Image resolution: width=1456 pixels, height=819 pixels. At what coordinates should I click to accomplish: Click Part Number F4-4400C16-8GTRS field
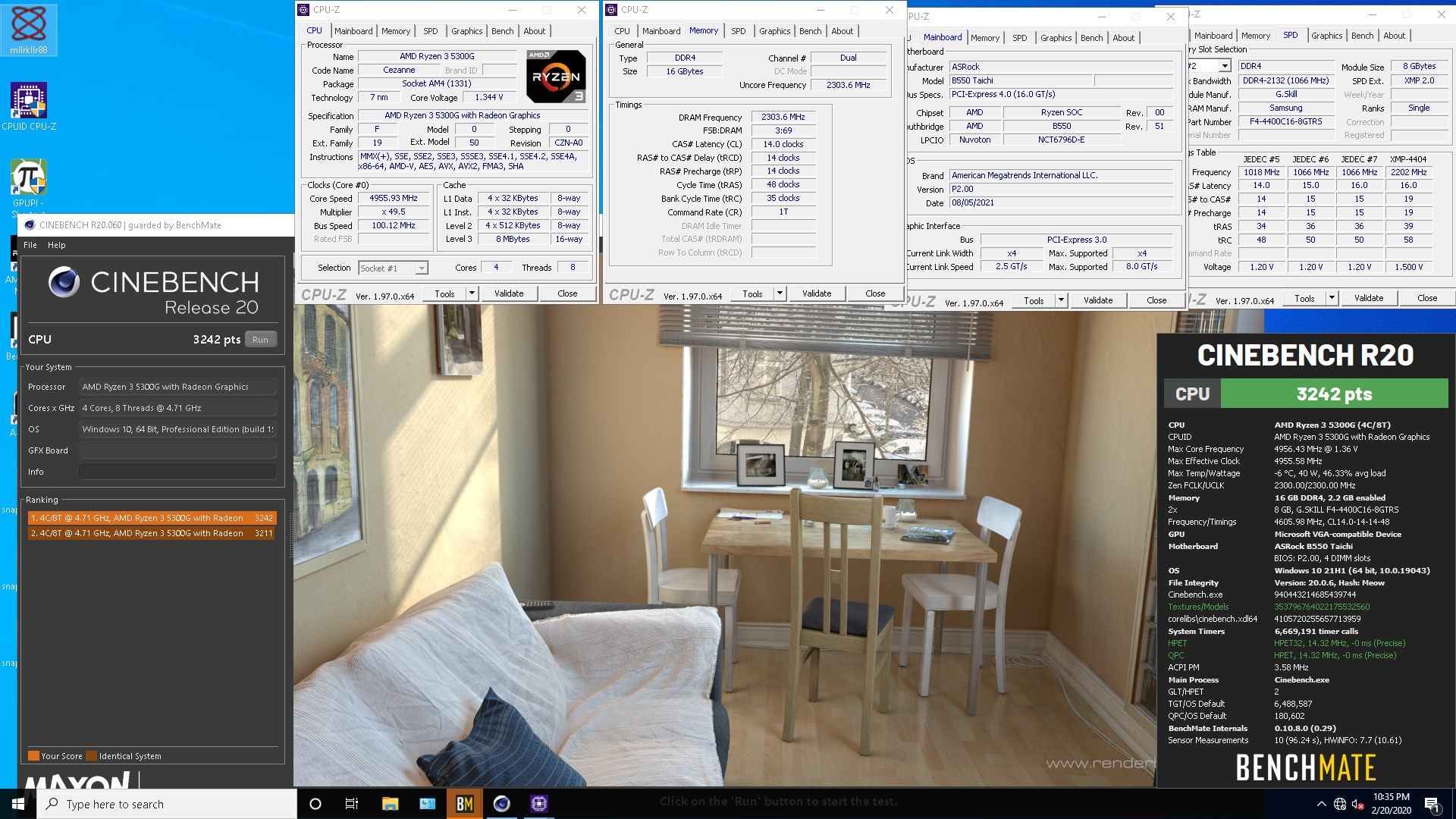coord(1286,122)
